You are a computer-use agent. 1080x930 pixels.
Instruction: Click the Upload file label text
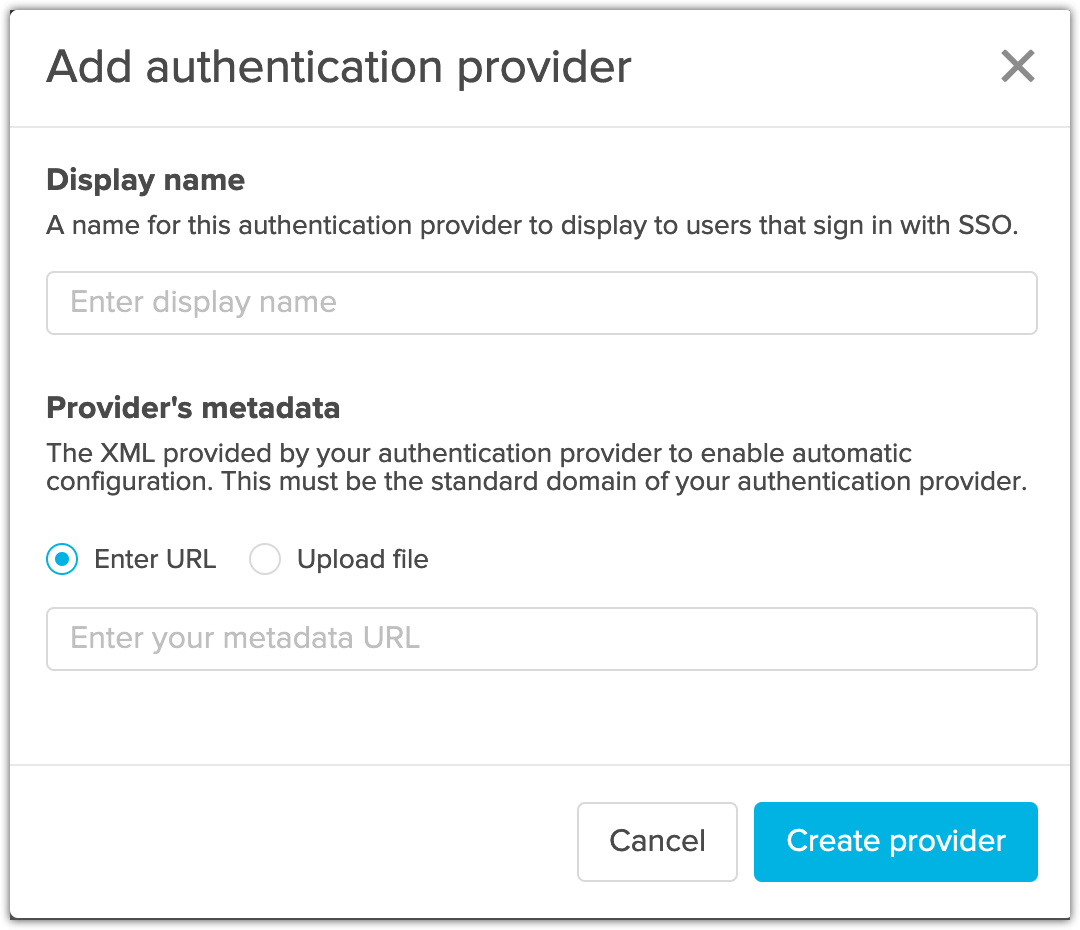[x=362, y=559]
